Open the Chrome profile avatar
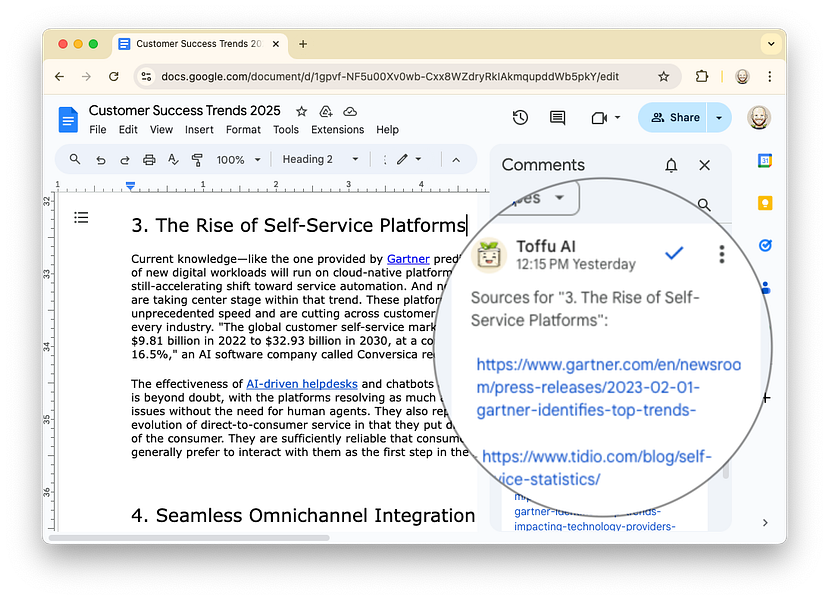This screenshot has height=600, width=829. click(x=742, y=77)
